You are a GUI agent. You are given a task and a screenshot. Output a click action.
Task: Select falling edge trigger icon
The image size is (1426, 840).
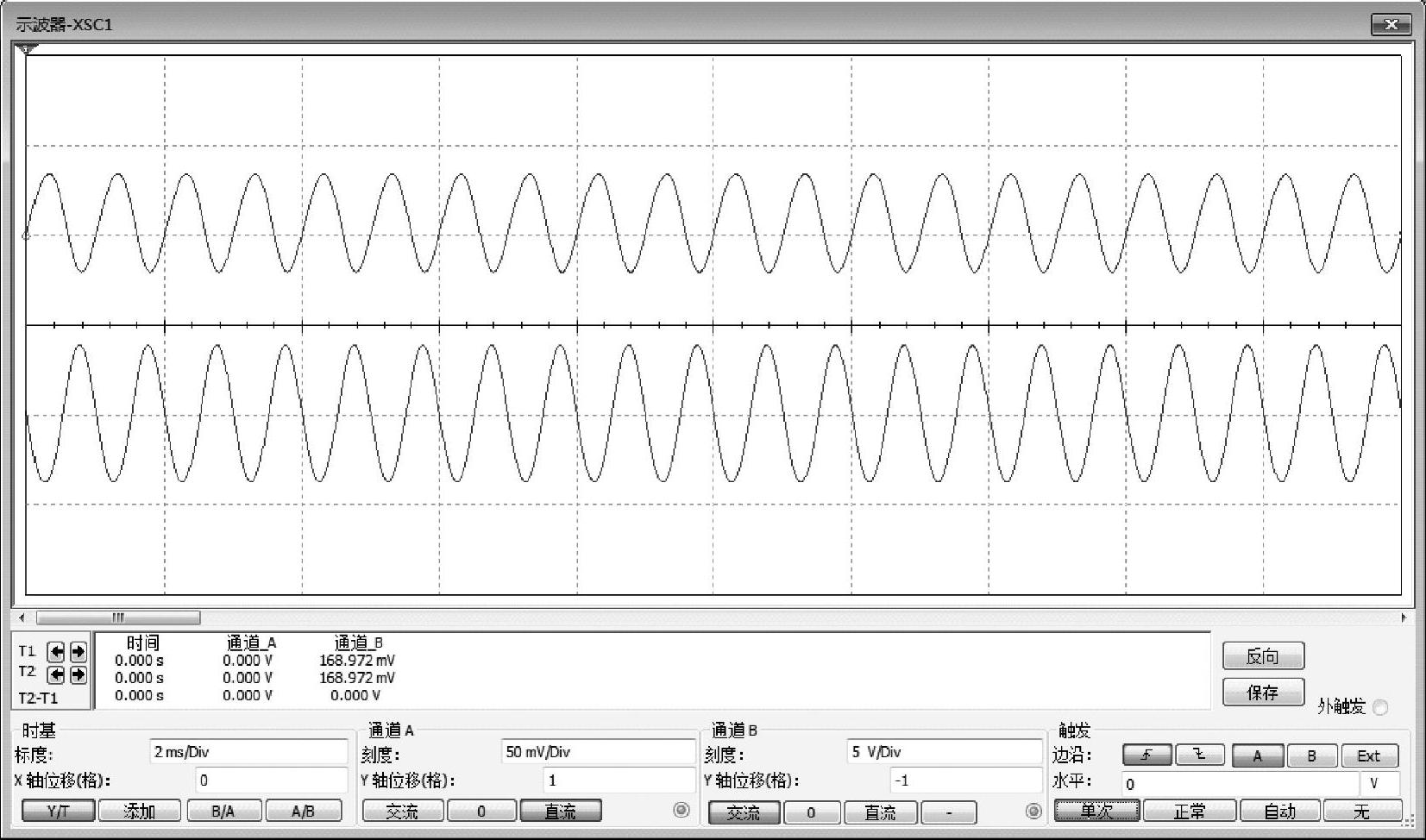[x=1199, y=755]
